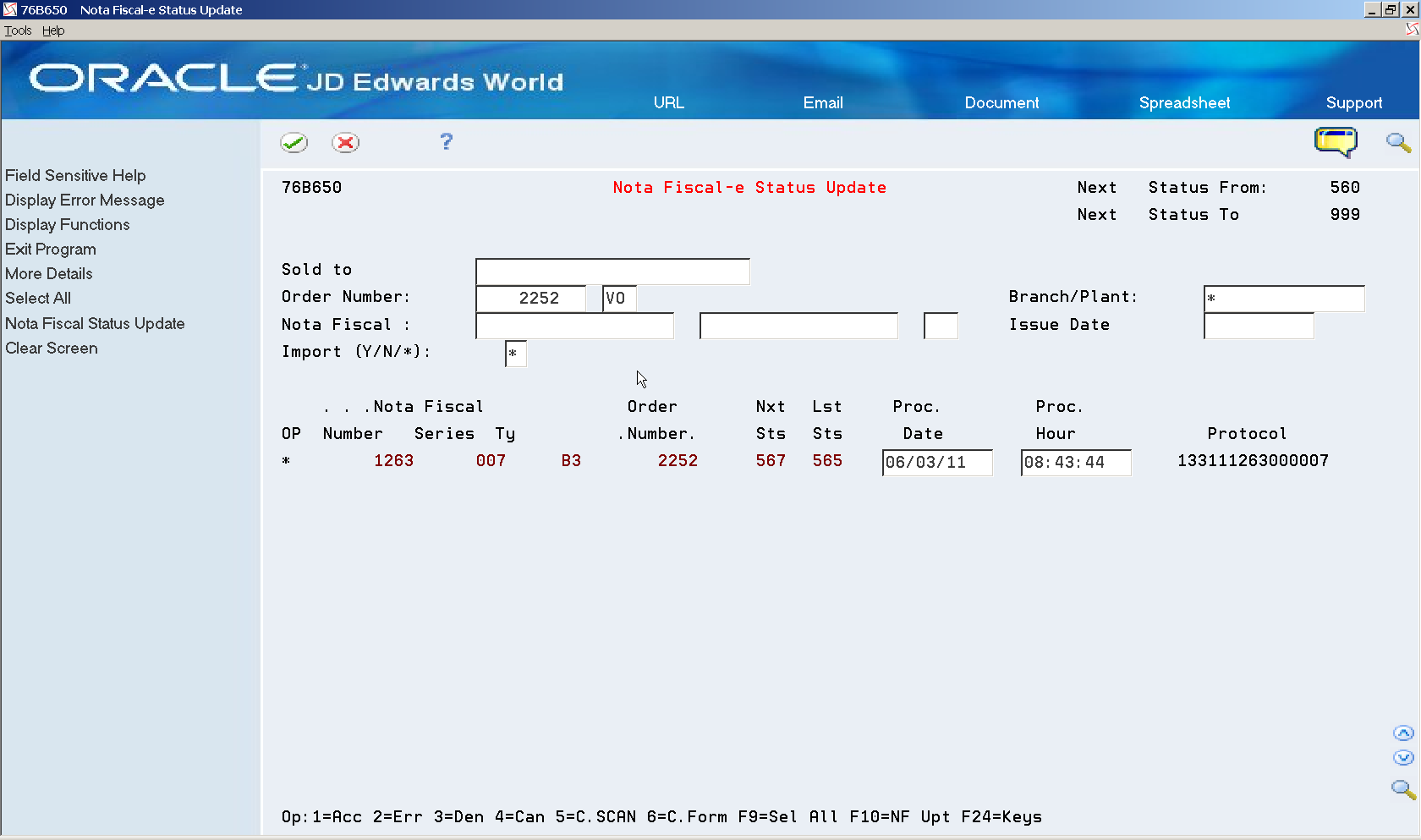Open the Document tab in the banner

(1001, 102)
